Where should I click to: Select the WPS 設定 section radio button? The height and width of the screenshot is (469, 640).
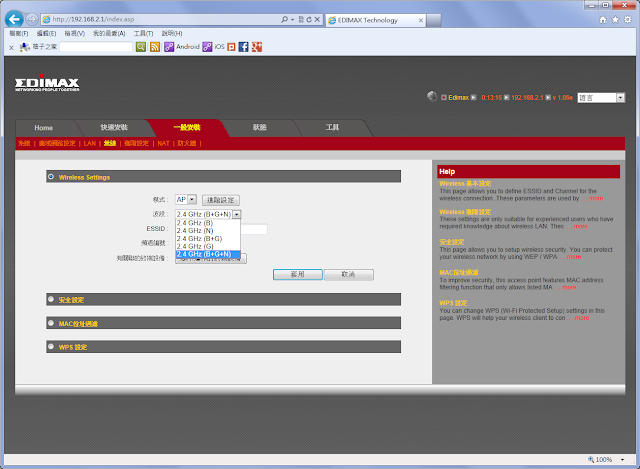coord(51,347)
